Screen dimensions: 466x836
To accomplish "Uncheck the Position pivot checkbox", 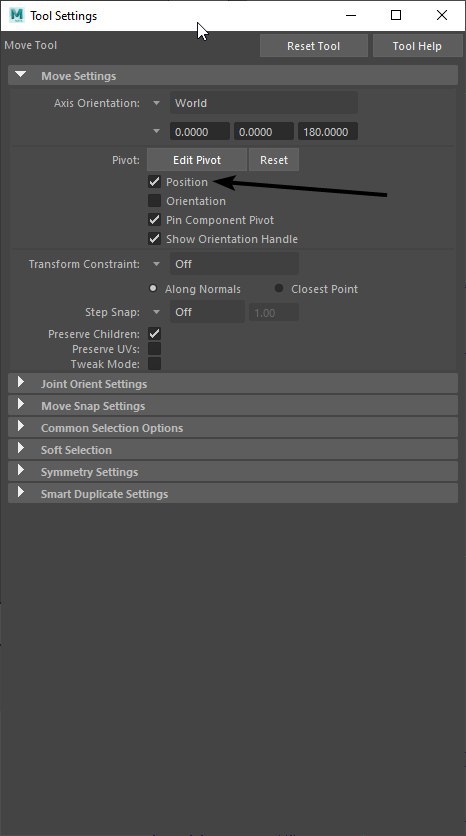I will [x=155, y=182].
